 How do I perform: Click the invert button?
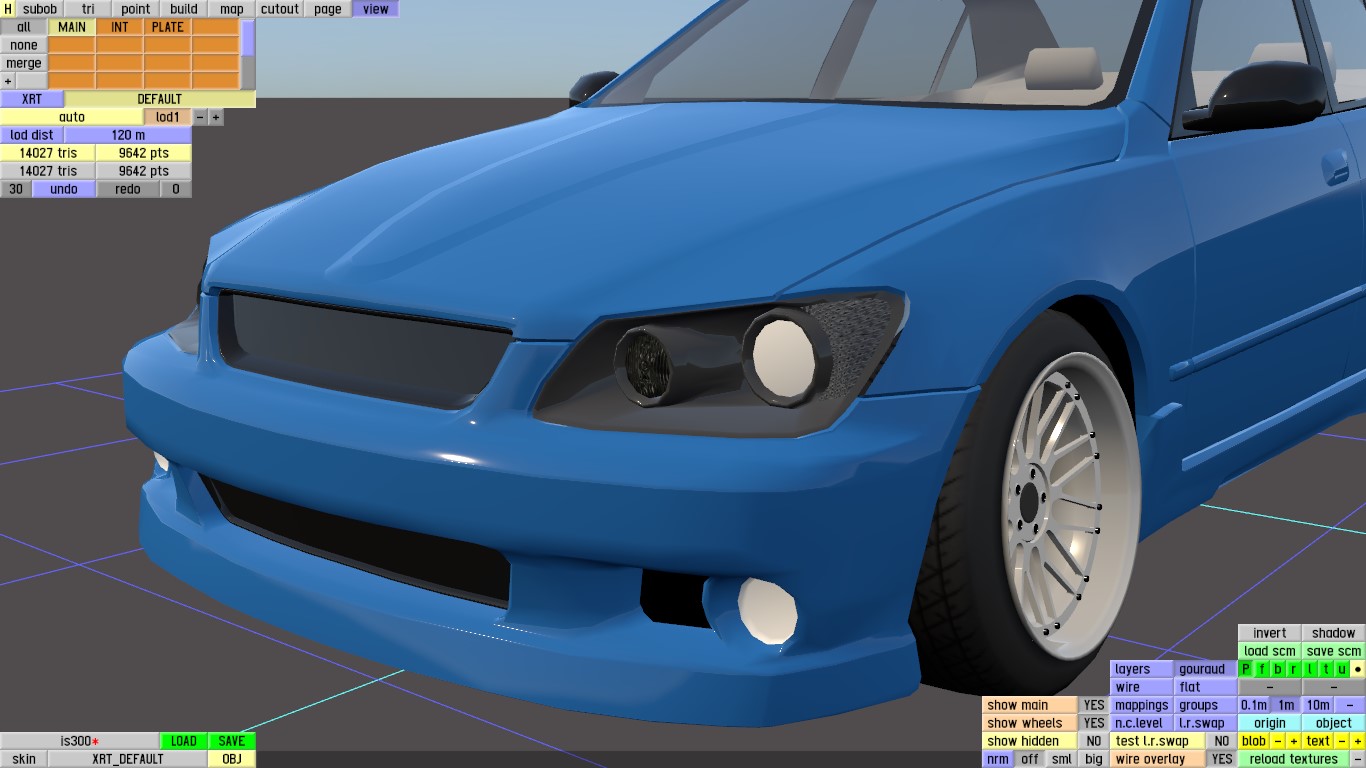coord(1270,633)
